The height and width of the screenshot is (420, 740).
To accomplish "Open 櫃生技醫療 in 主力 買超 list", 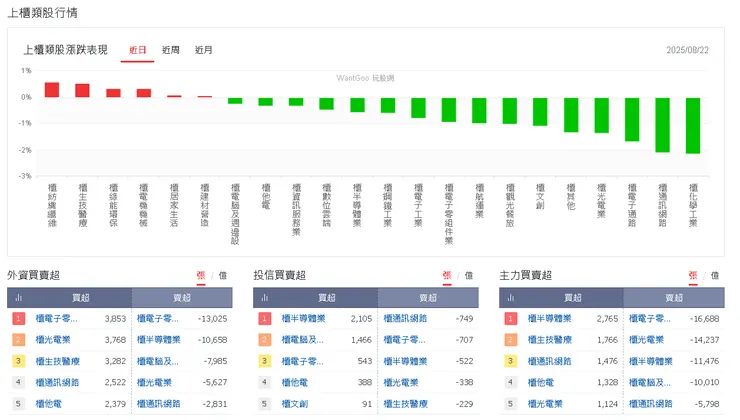I will click(x=549, y=340).
